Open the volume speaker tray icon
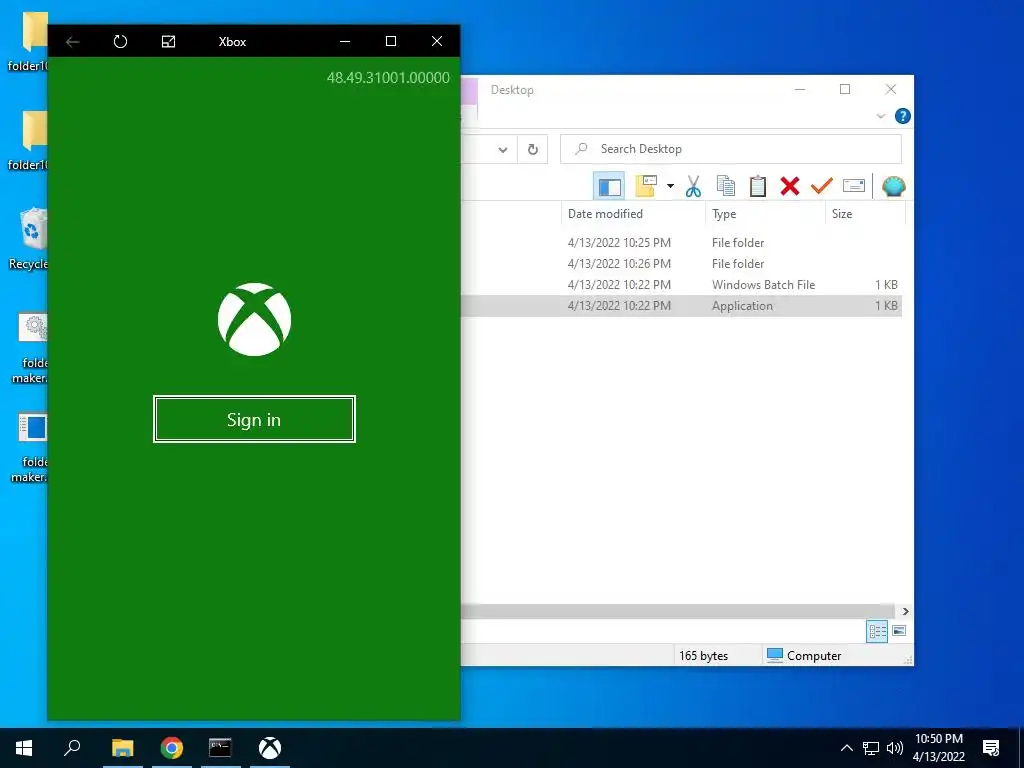This screenshot has width=1024, height=768. point(895,748)
